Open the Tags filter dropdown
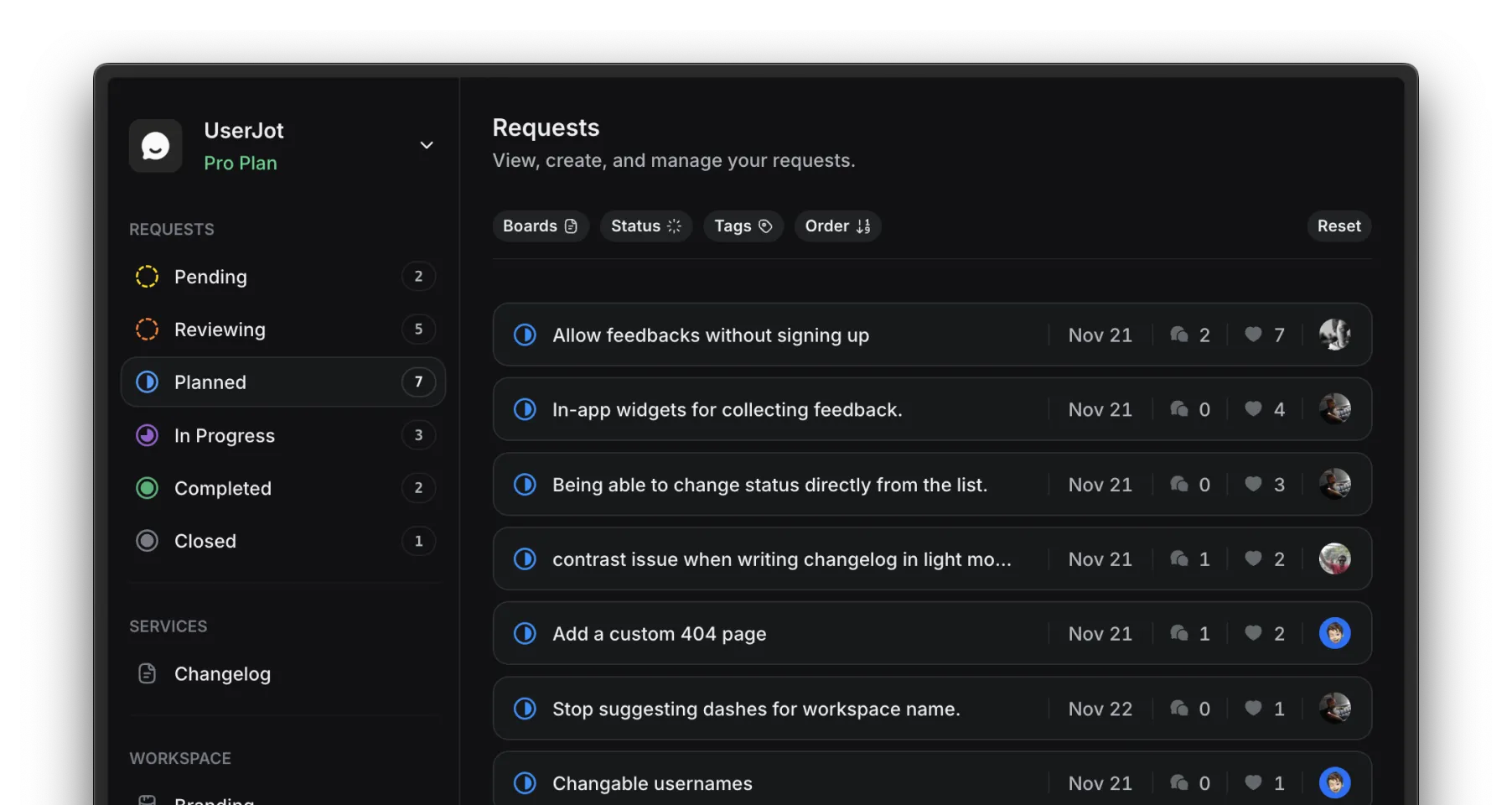Screen dimensions: 1512x805 click(x=743, y=226)
